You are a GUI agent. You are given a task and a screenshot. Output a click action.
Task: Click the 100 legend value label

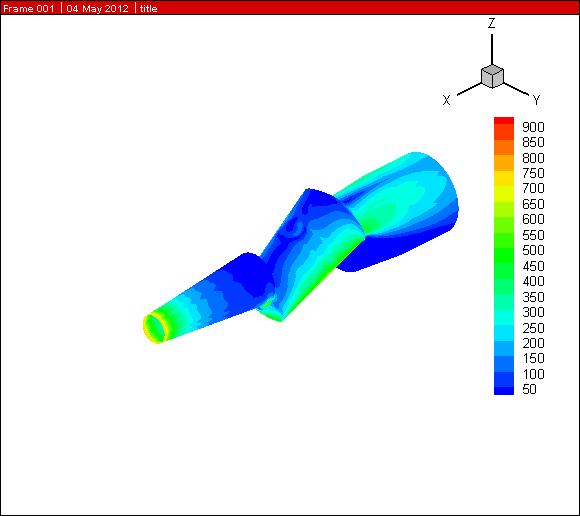point(533,374)
